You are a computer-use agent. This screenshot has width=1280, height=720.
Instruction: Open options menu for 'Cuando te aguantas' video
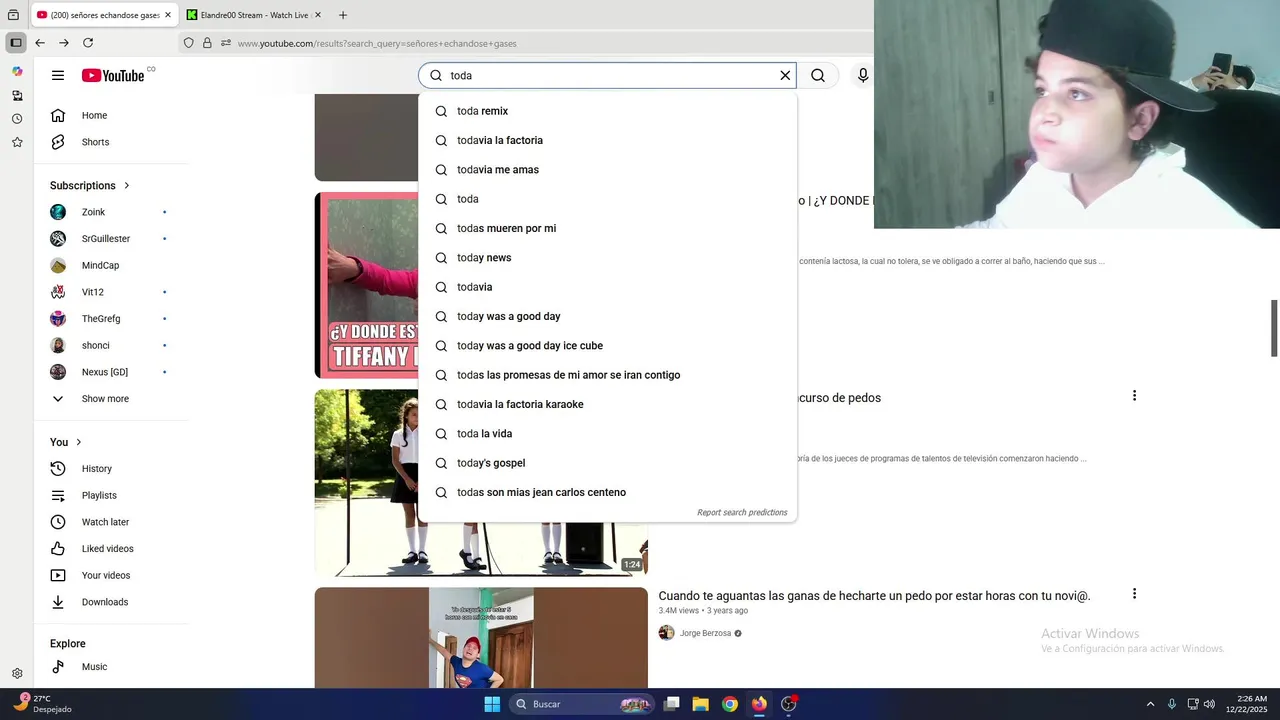(1134, 594)
